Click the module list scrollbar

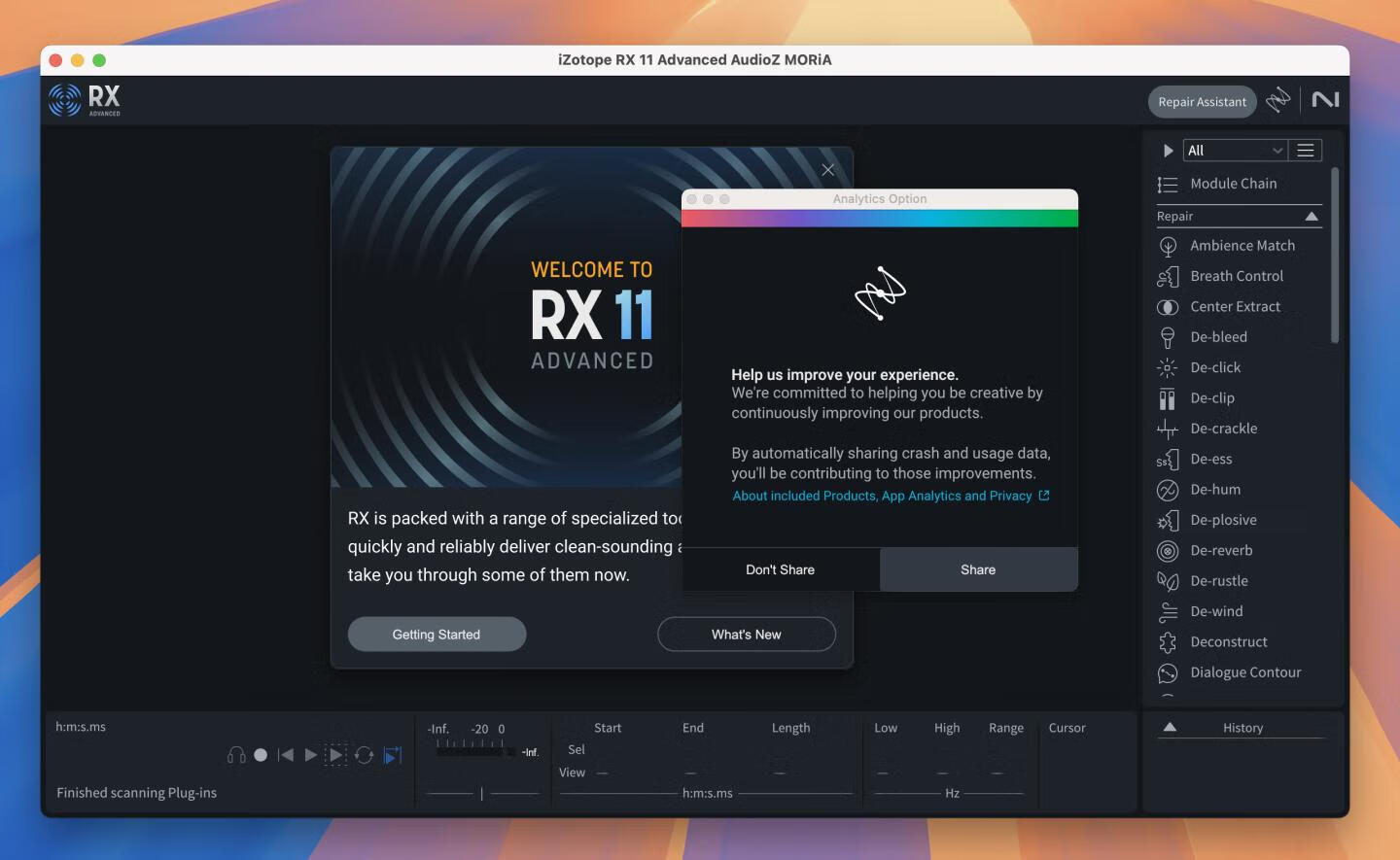coord(1335,256)
